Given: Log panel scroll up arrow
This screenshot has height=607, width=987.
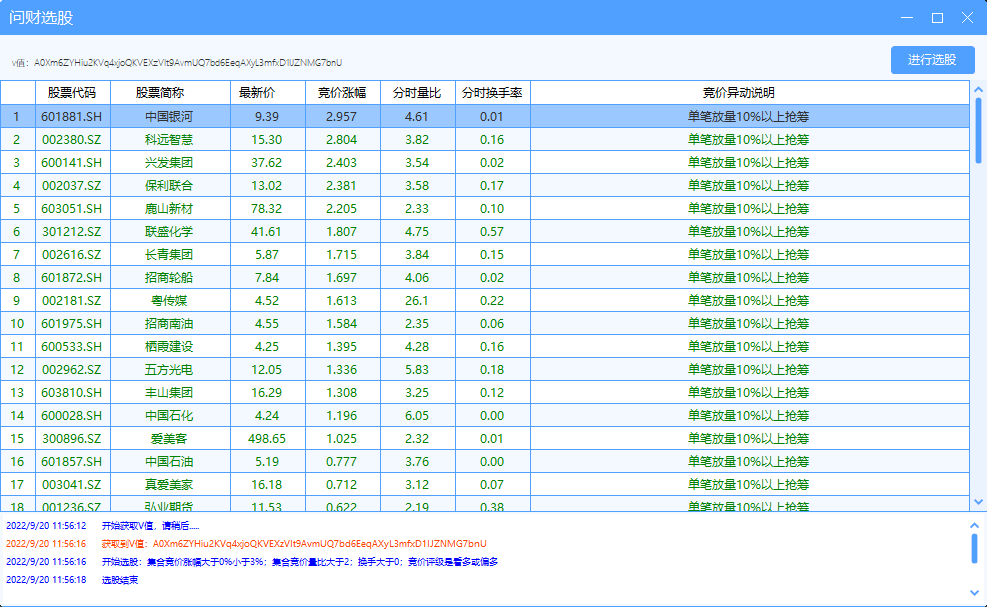Looking at the screenshot, I should coord(974,525).
